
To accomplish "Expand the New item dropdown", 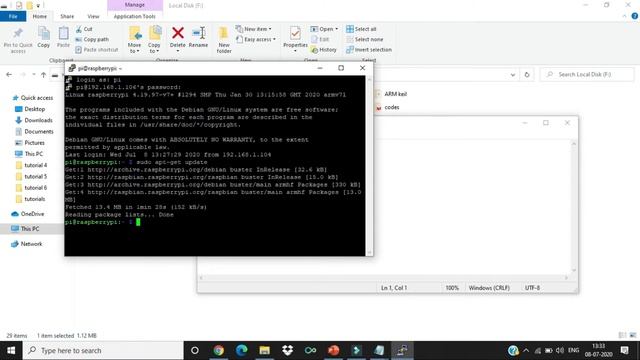I will click(253, 29).
